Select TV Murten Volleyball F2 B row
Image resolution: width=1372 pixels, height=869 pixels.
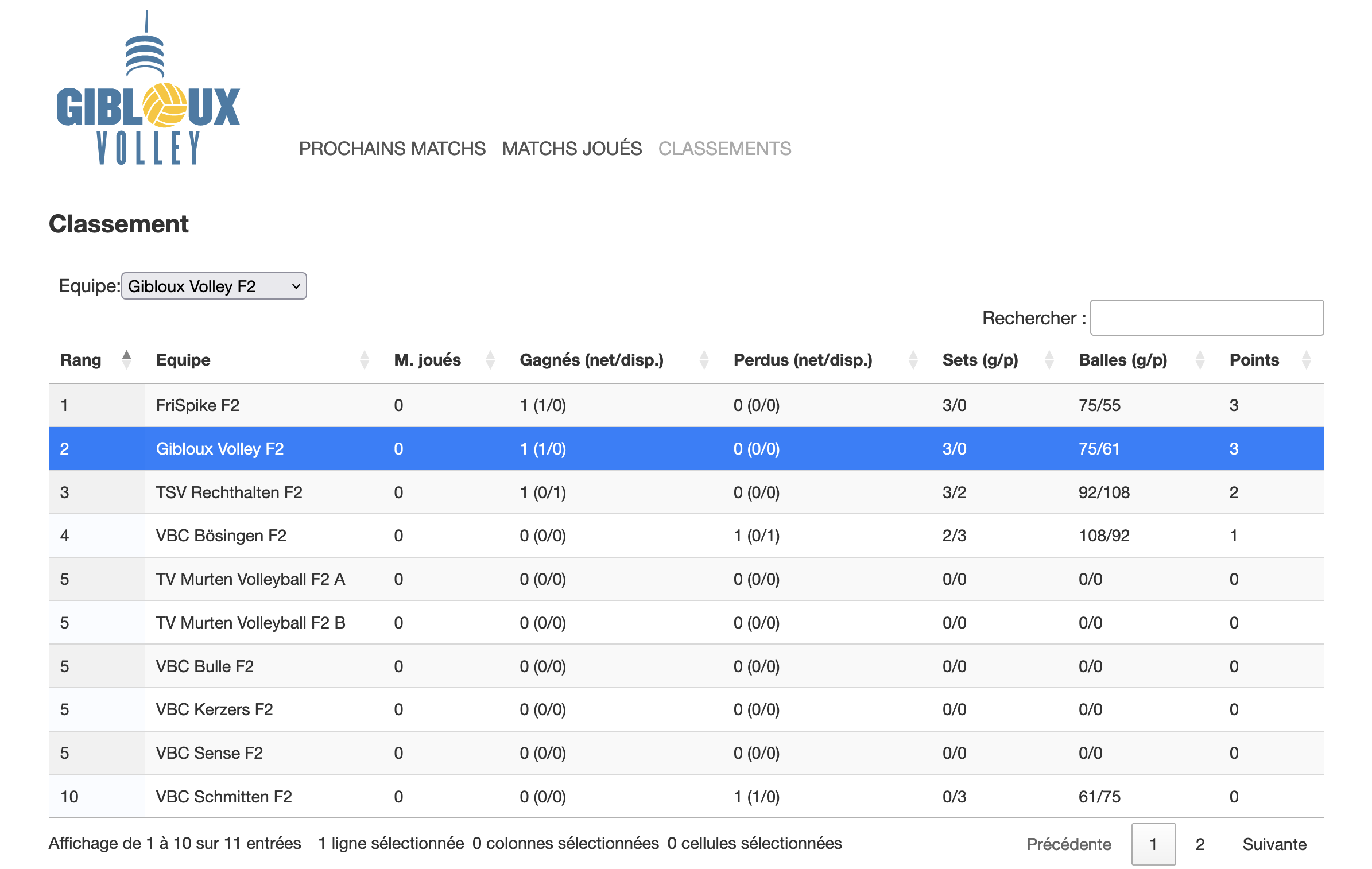687,623
